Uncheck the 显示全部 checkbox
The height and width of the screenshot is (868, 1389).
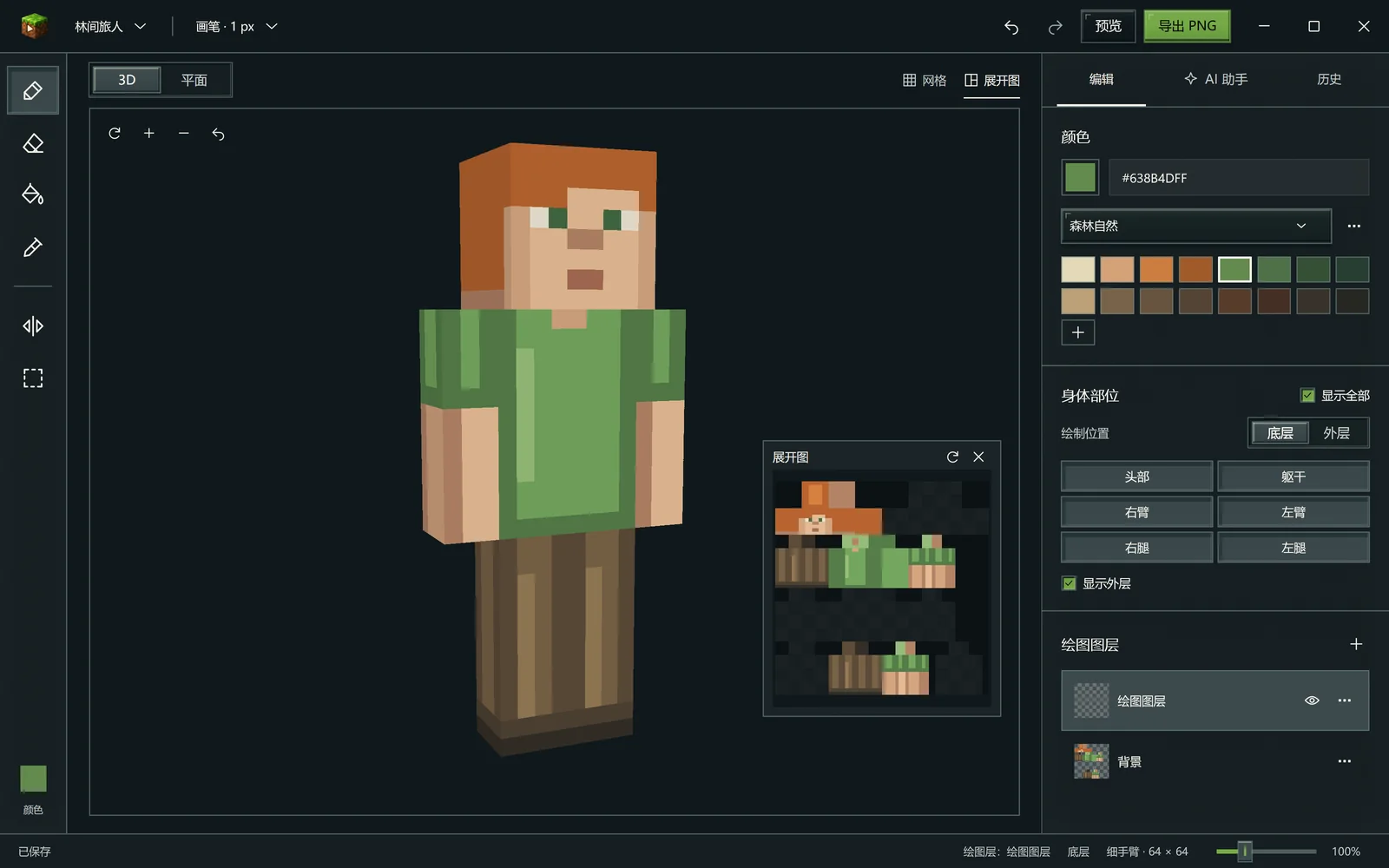(1307, 395)
